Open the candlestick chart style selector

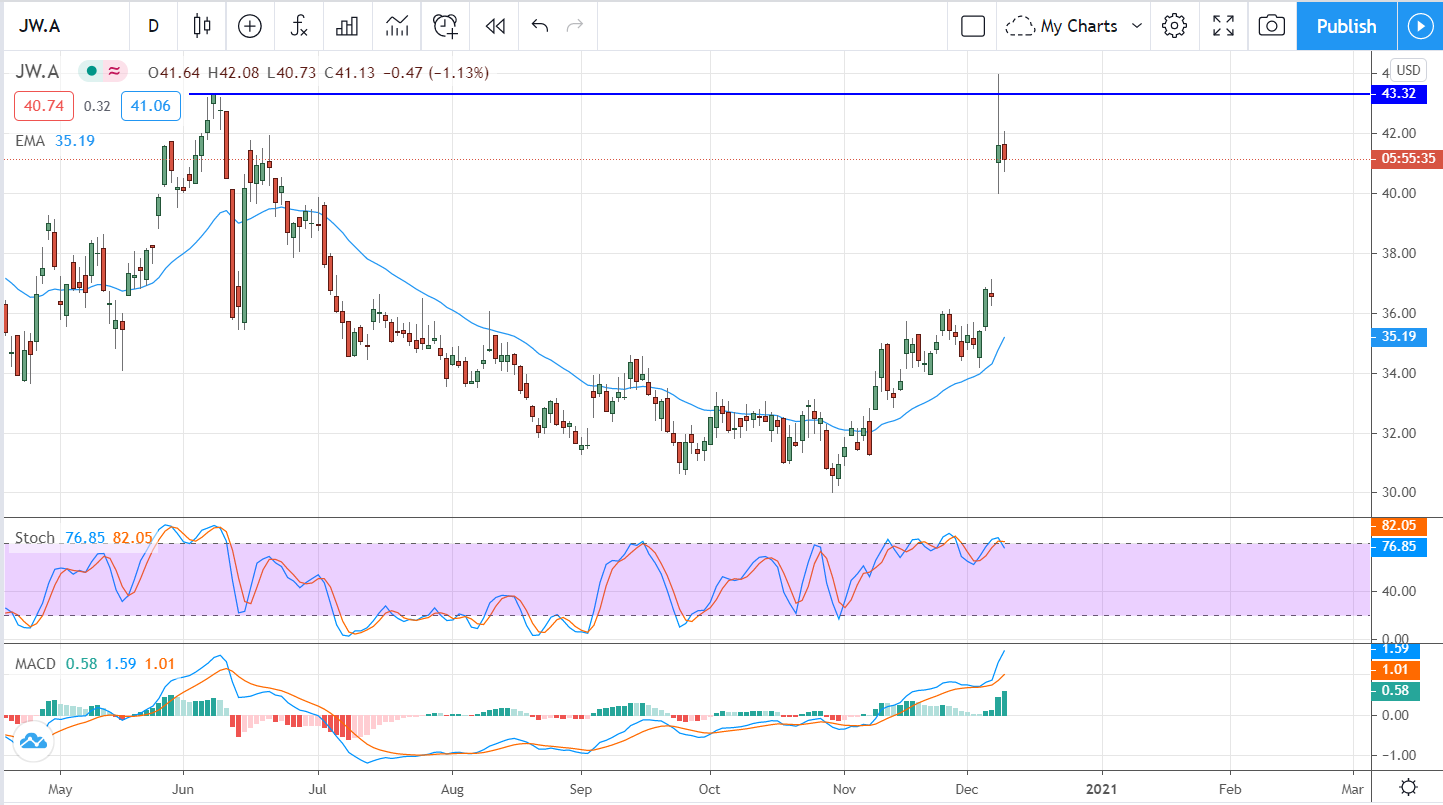tap(202, 26)
